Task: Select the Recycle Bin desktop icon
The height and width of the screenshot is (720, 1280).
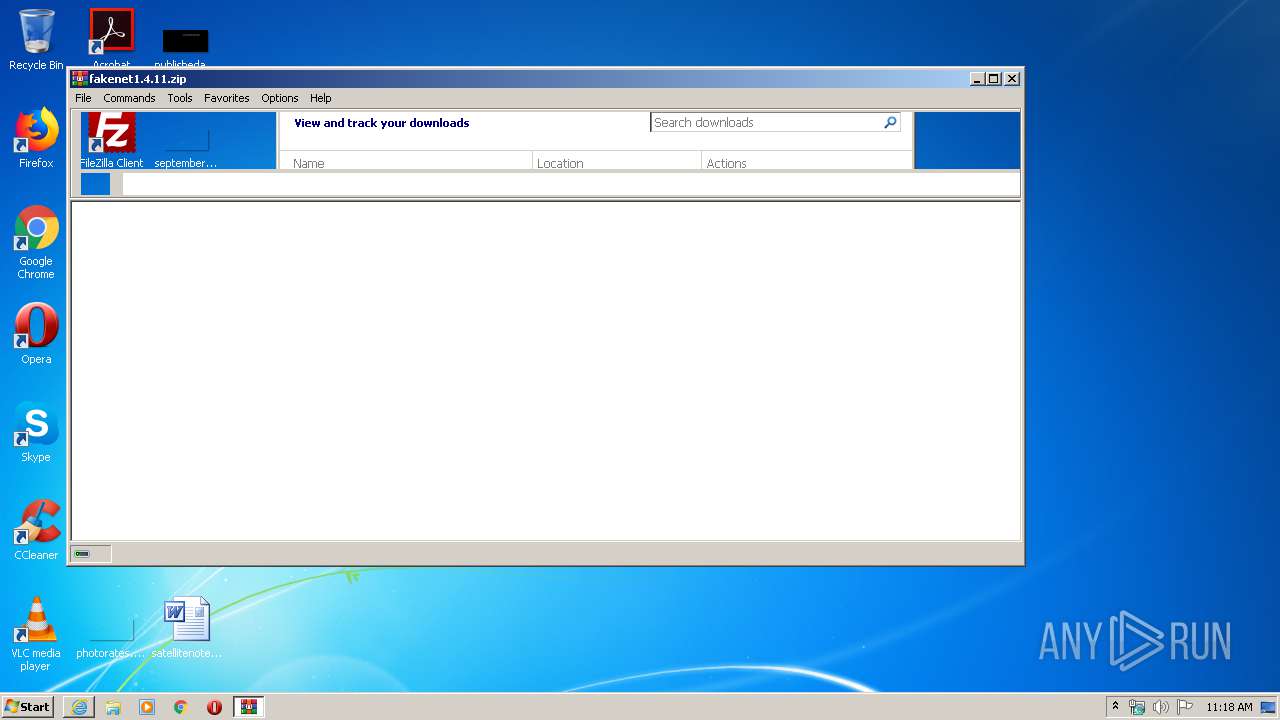Action: [36, 39]
